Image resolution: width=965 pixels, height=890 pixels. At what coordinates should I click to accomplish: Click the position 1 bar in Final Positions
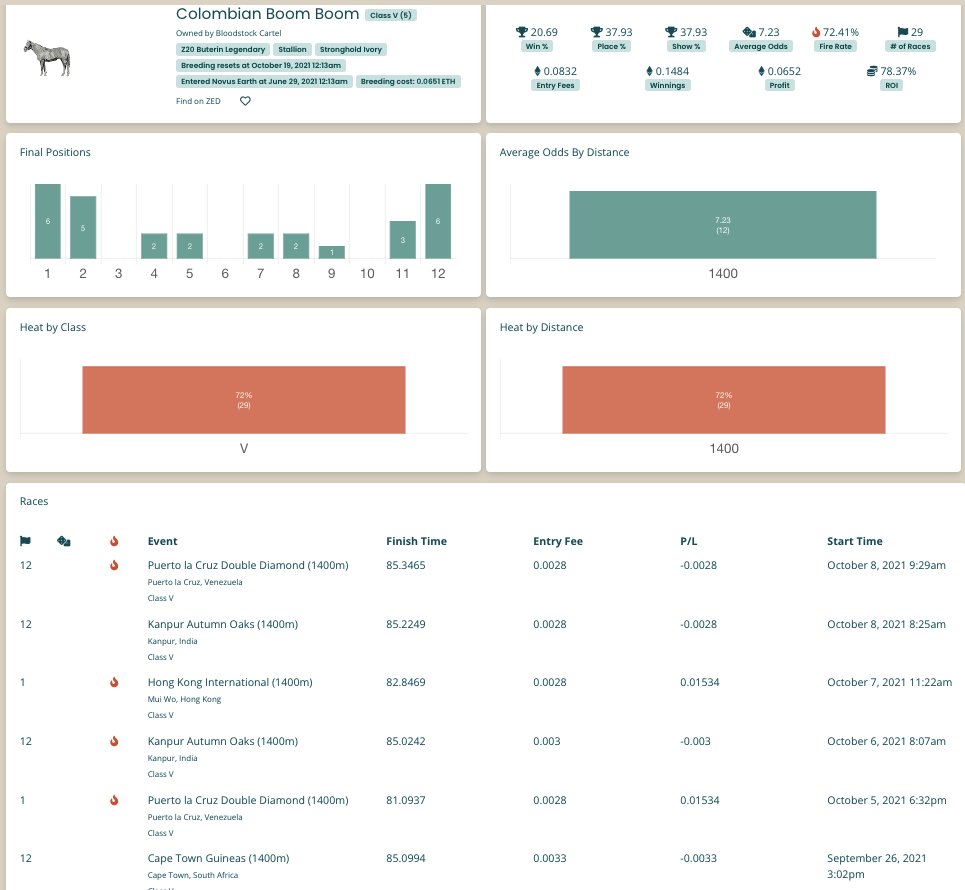tap(47, 221)
